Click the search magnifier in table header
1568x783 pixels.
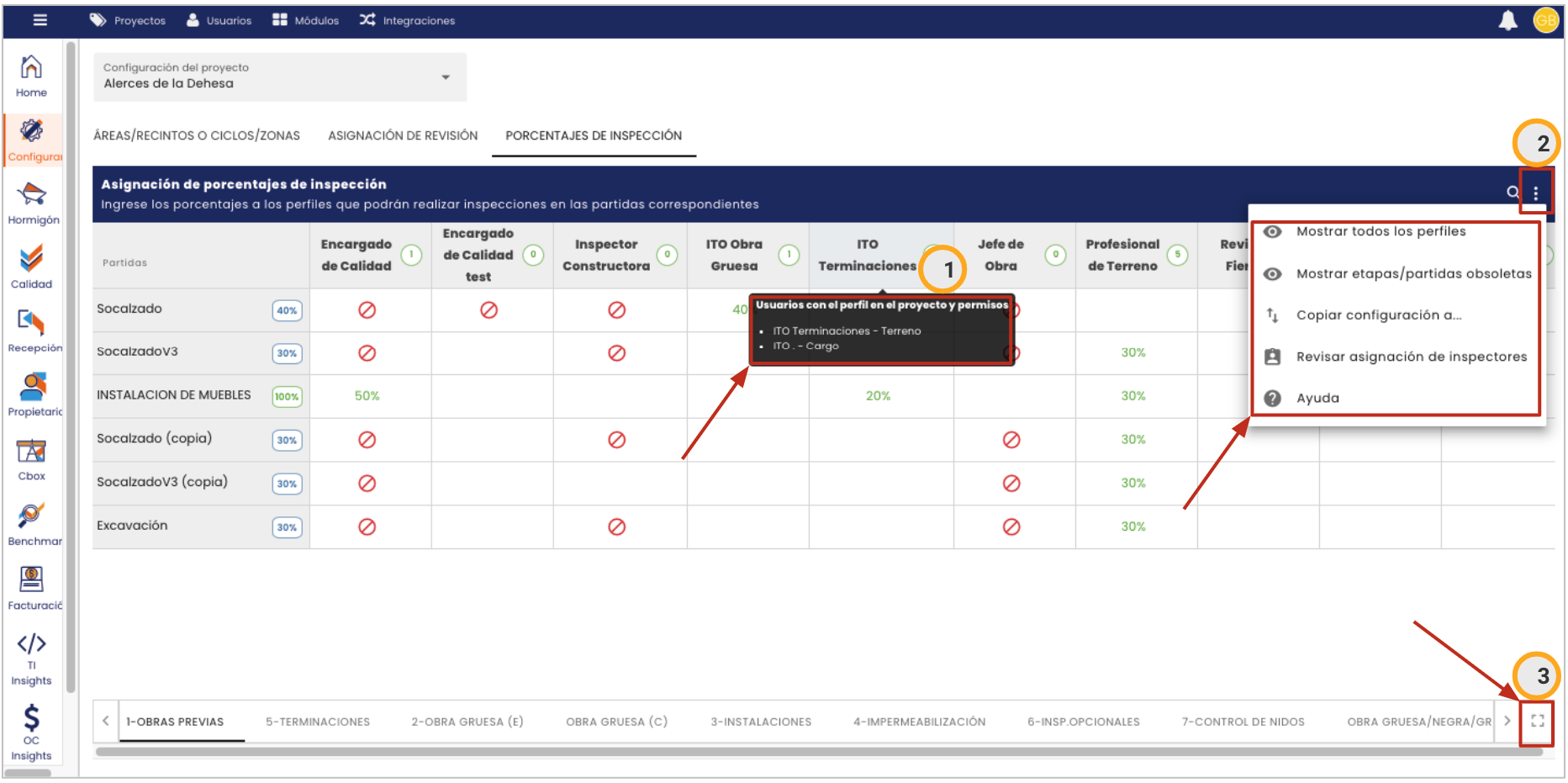(x=1513, y=193)
